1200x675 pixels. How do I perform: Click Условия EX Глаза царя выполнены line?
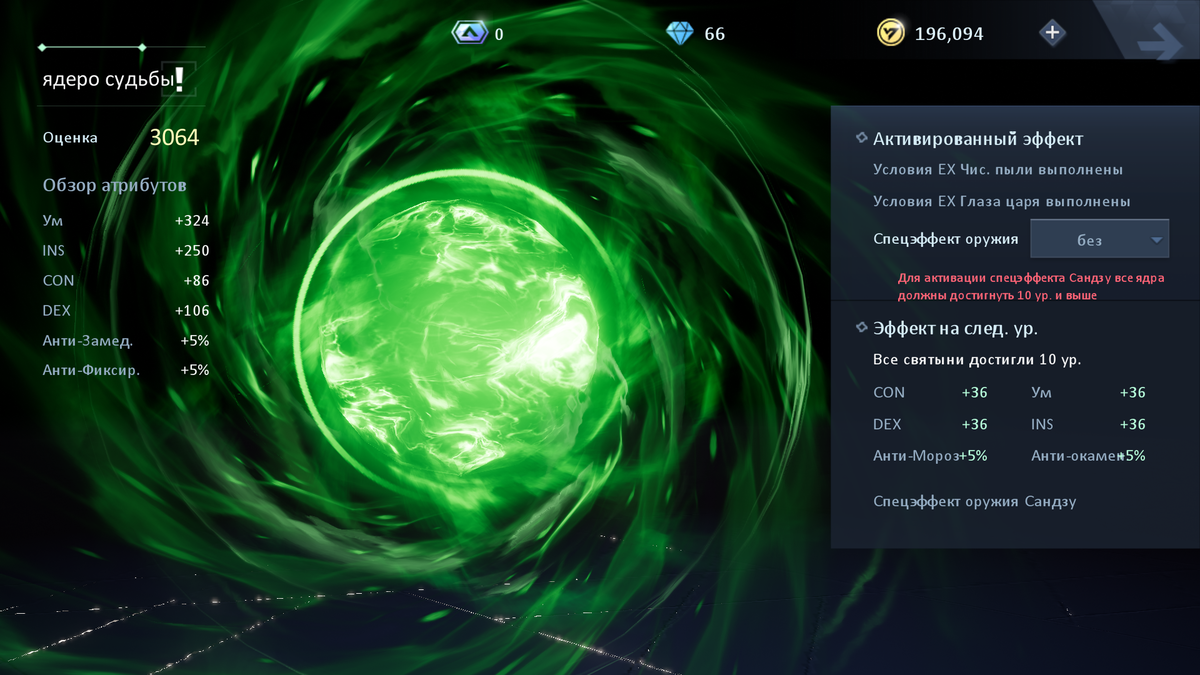1002,202
